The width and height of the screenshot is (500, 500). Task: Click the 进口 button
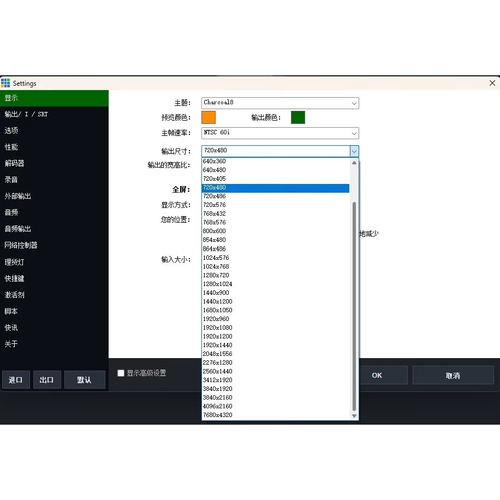16,380
